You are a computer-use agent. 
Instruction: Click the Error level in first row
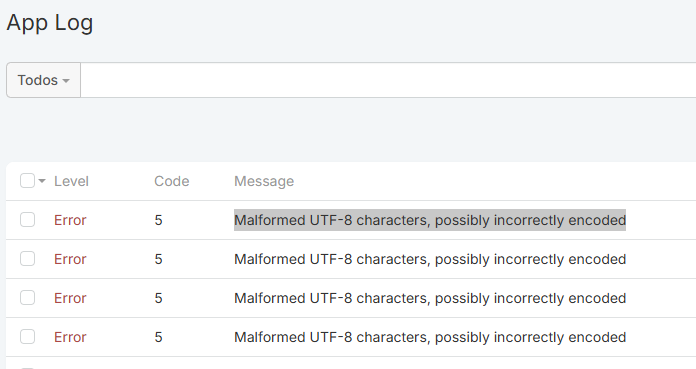coord(70,220)
